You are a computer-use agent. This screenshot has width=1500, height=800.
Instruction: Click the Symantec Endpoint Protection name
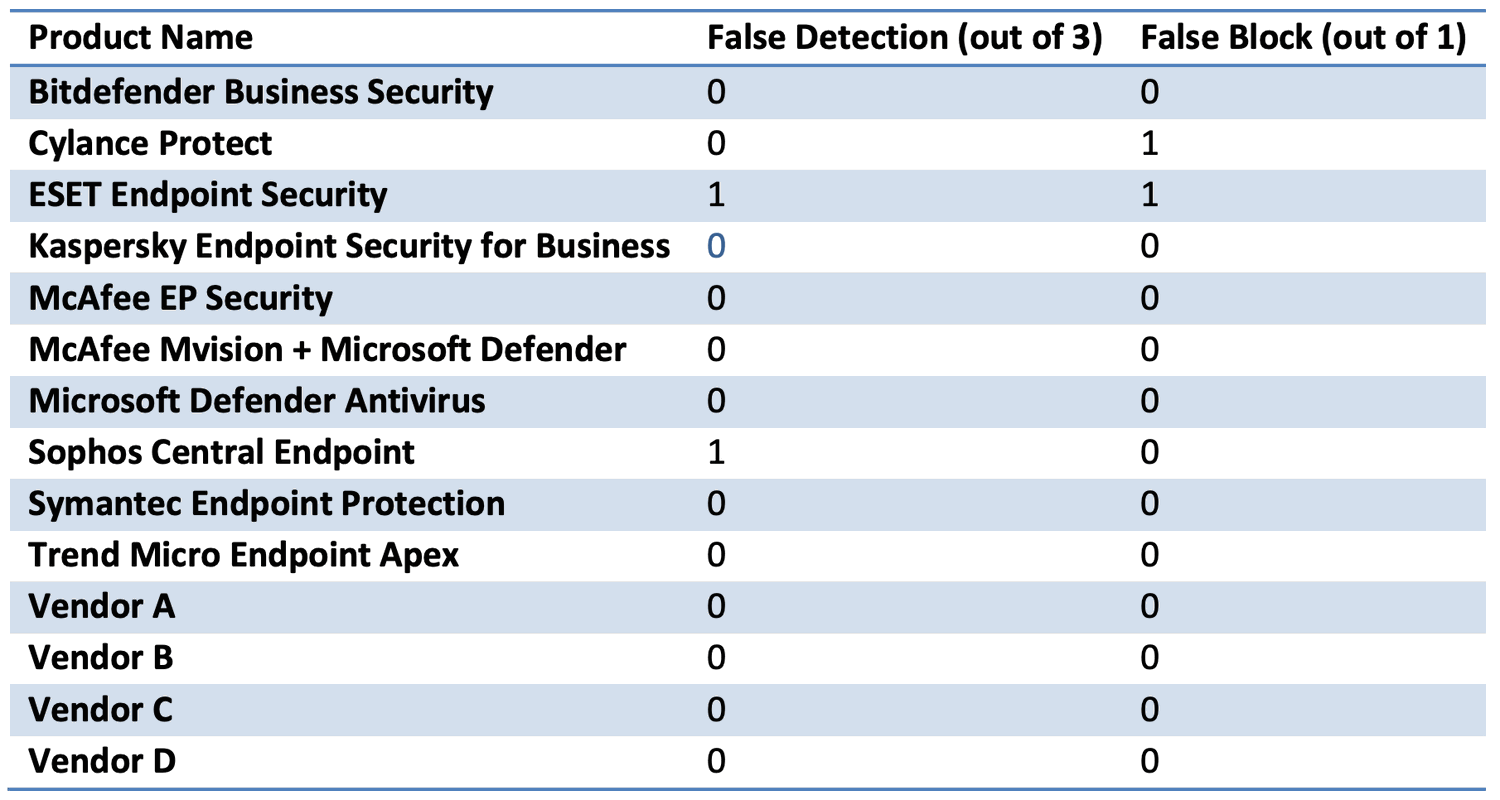click(x=266, y=503)
